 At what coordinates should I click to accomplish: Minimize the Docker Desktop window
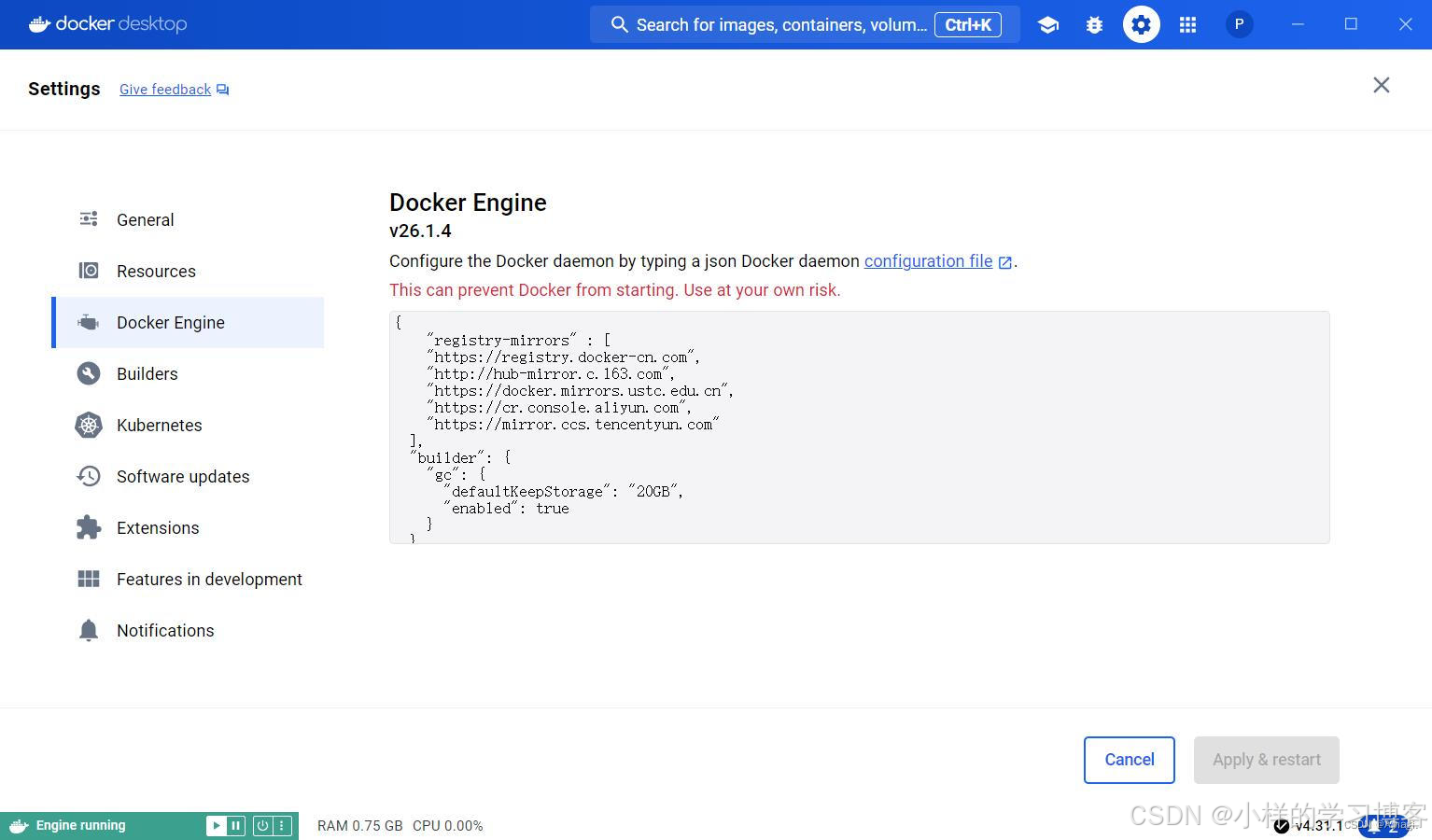(x=1298, y=24)
